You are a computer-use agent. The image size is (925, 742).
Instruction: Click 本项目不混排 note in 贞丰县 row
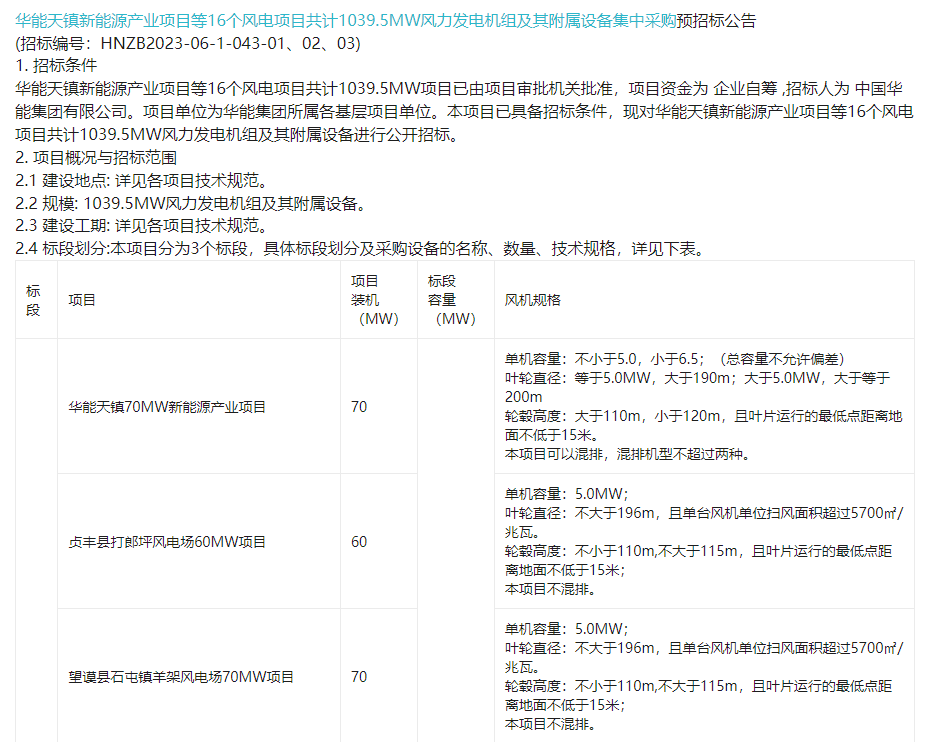(x=551, y=589)
